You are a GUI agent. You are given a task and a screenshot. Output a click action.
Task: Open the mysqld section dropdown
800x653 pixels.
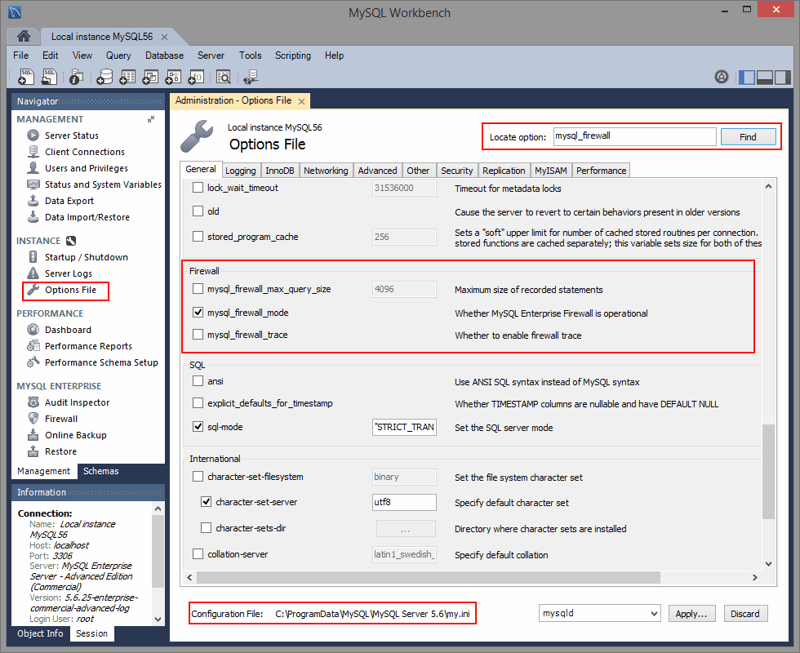[x=599, y=613]
